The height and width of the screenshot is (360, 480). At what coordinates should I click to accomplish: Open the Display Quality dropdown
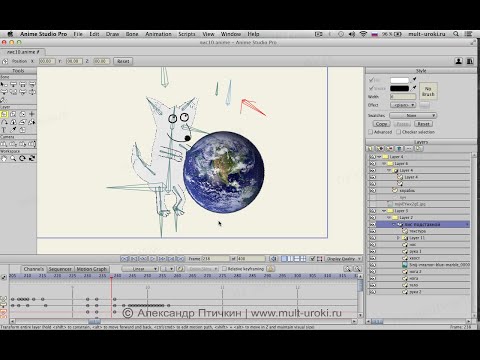(343, 259)
